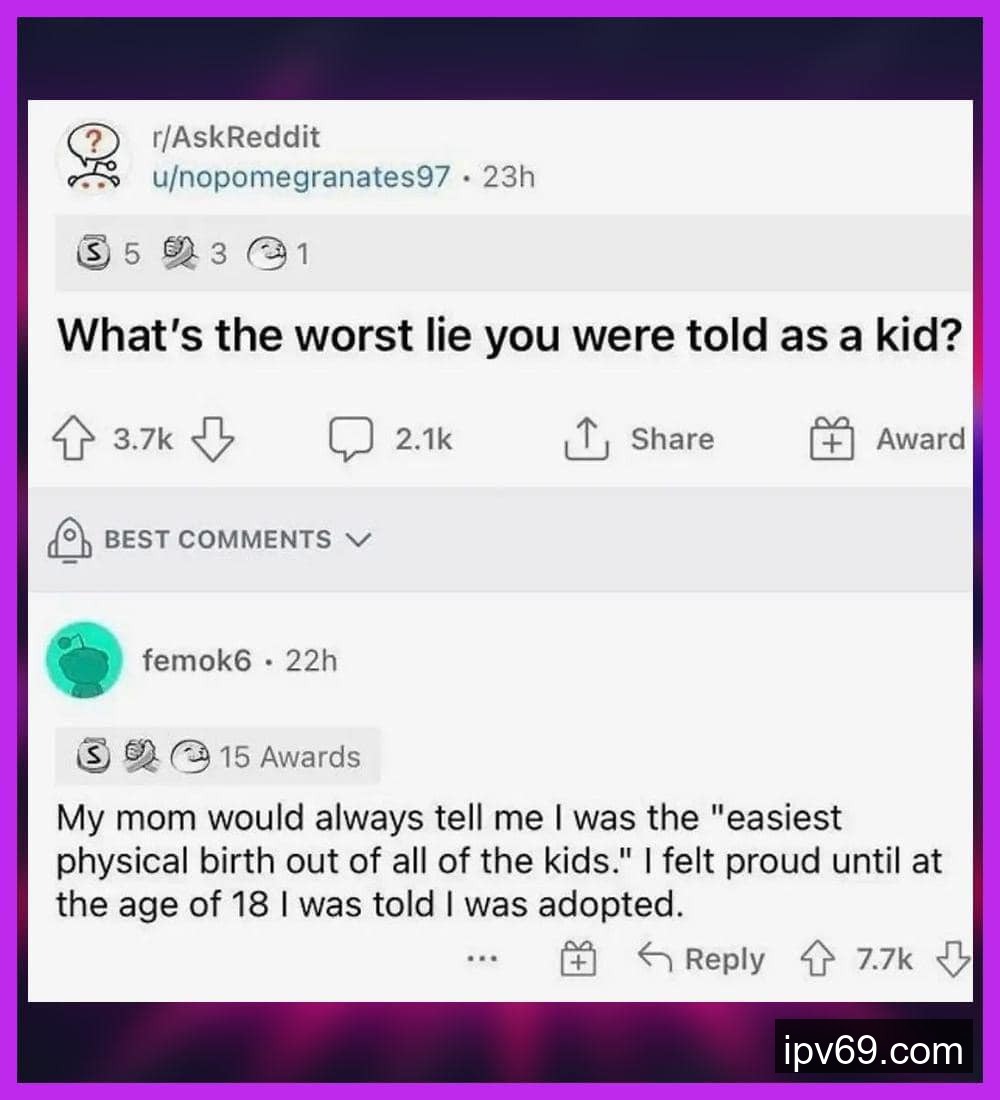
Task: Open the femok6 username link
Action: (196, 660)
